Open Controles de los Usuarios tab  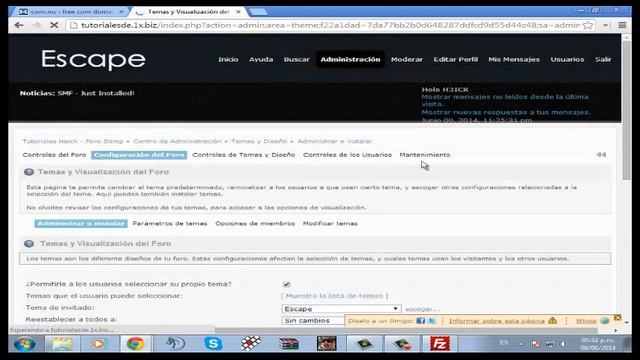pos(347,155)
